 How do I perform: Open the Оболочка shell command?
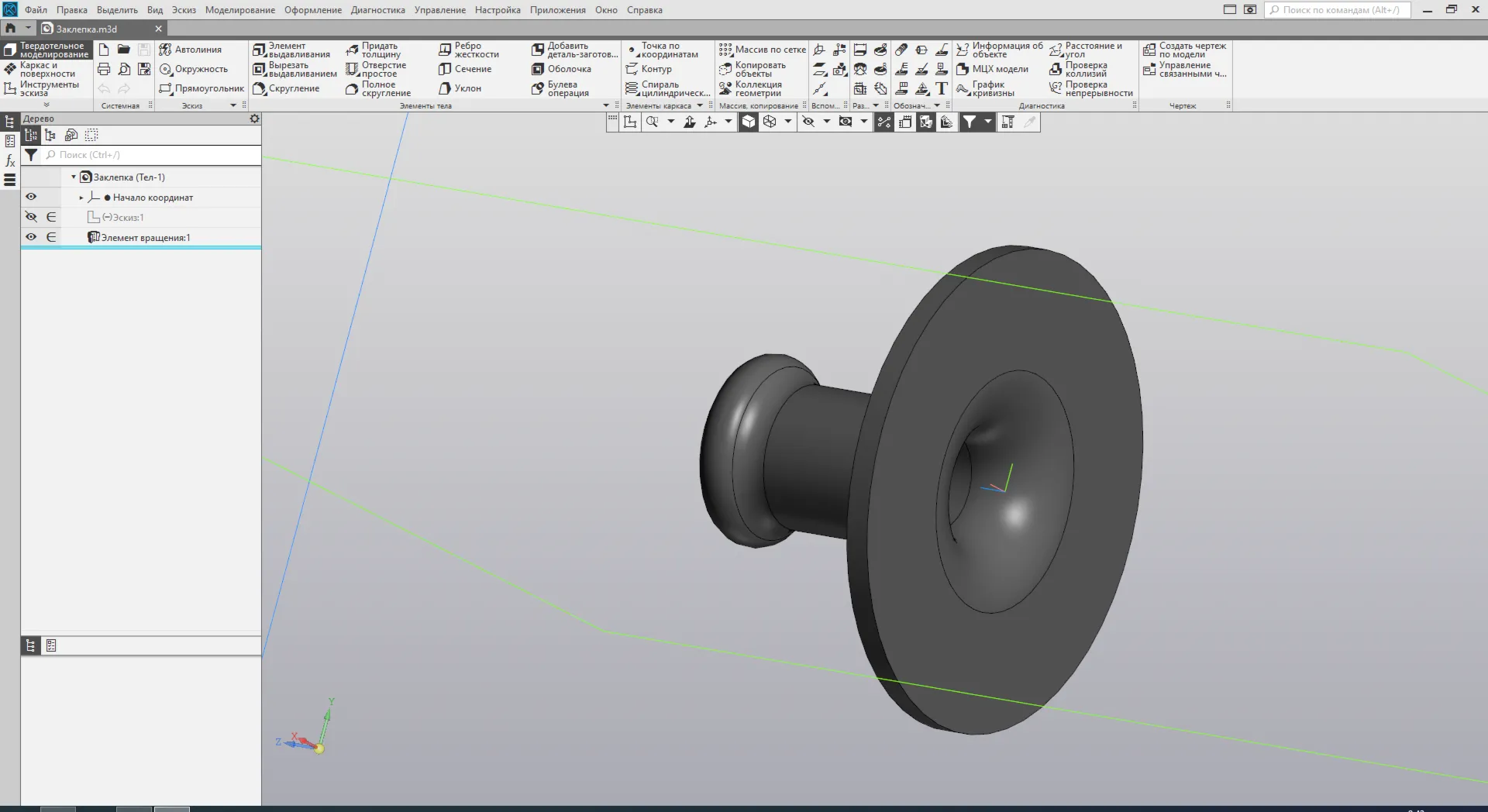(x=561, y=69)
